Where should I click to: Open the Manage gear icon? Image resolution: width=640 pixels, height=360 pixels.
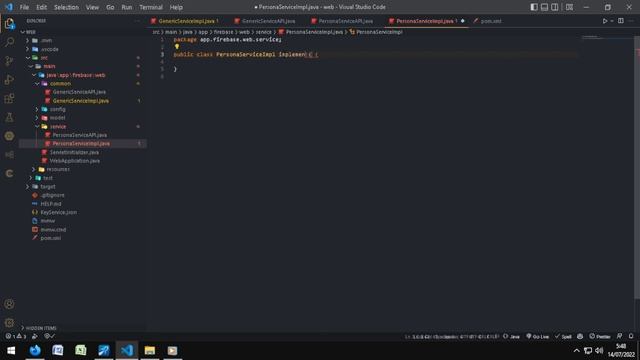pyautogui.click(x=9, y=323)
